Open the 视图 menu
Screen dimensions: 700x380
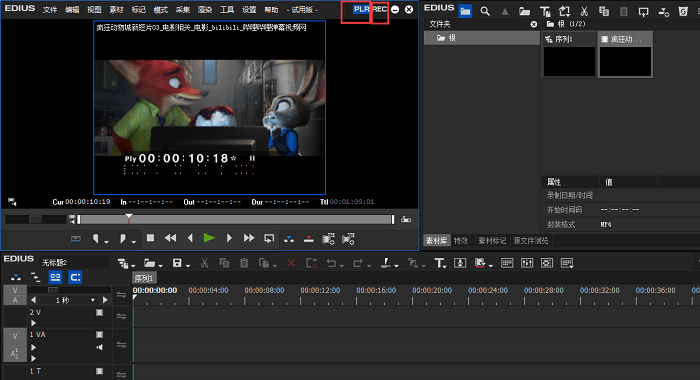[94, 9]
